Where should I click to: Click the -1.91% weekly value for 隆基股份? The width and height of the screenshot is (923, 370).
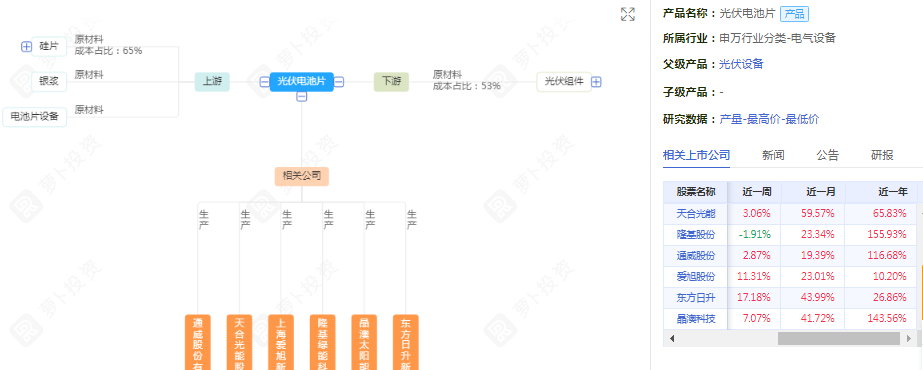755,234
